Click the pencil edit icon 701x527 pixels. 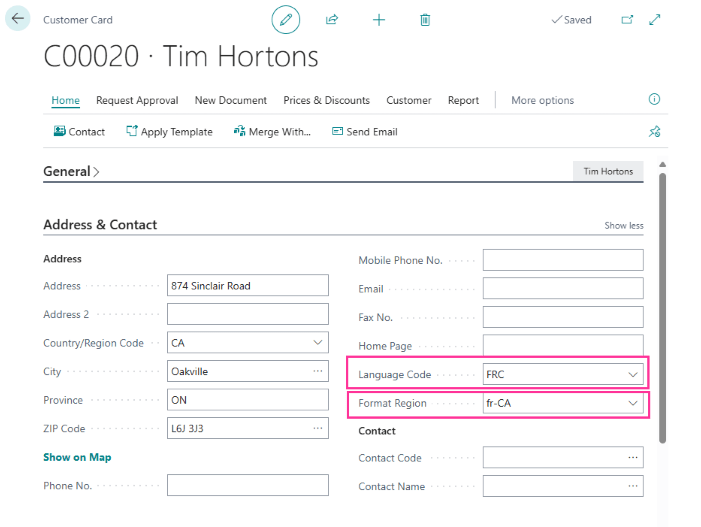[285, 20]
